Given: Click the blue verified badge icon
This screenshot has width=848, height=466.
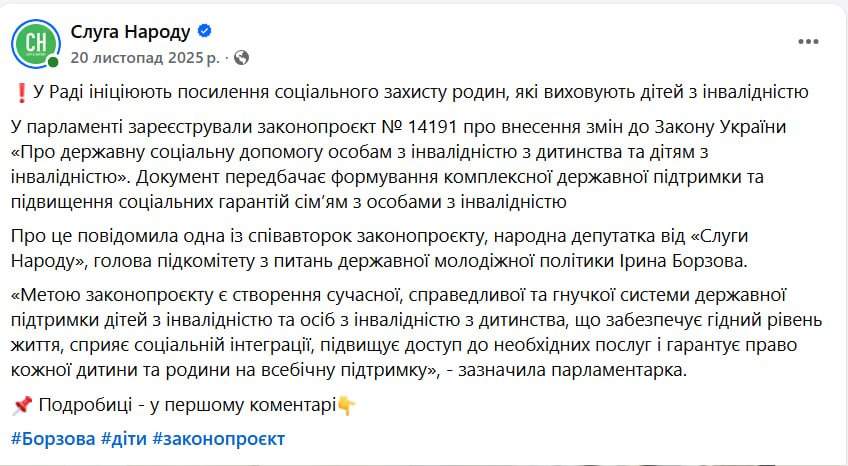Looking at the screenshot, I should (205, 32).
